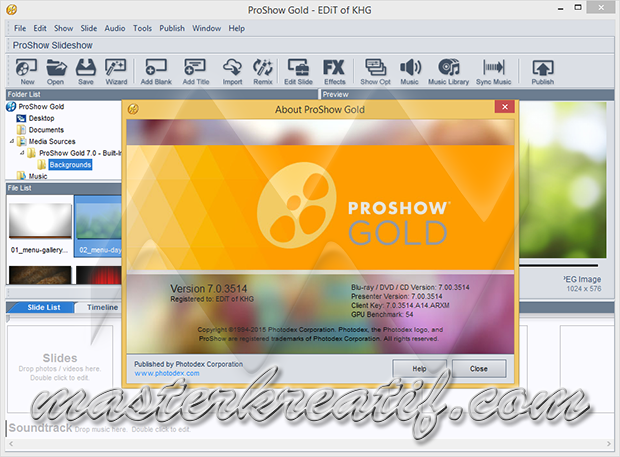Screen dimensions: 620x457
Task: Click the right arrow of the horizontal scrollbar
Action: coord(609,444)
